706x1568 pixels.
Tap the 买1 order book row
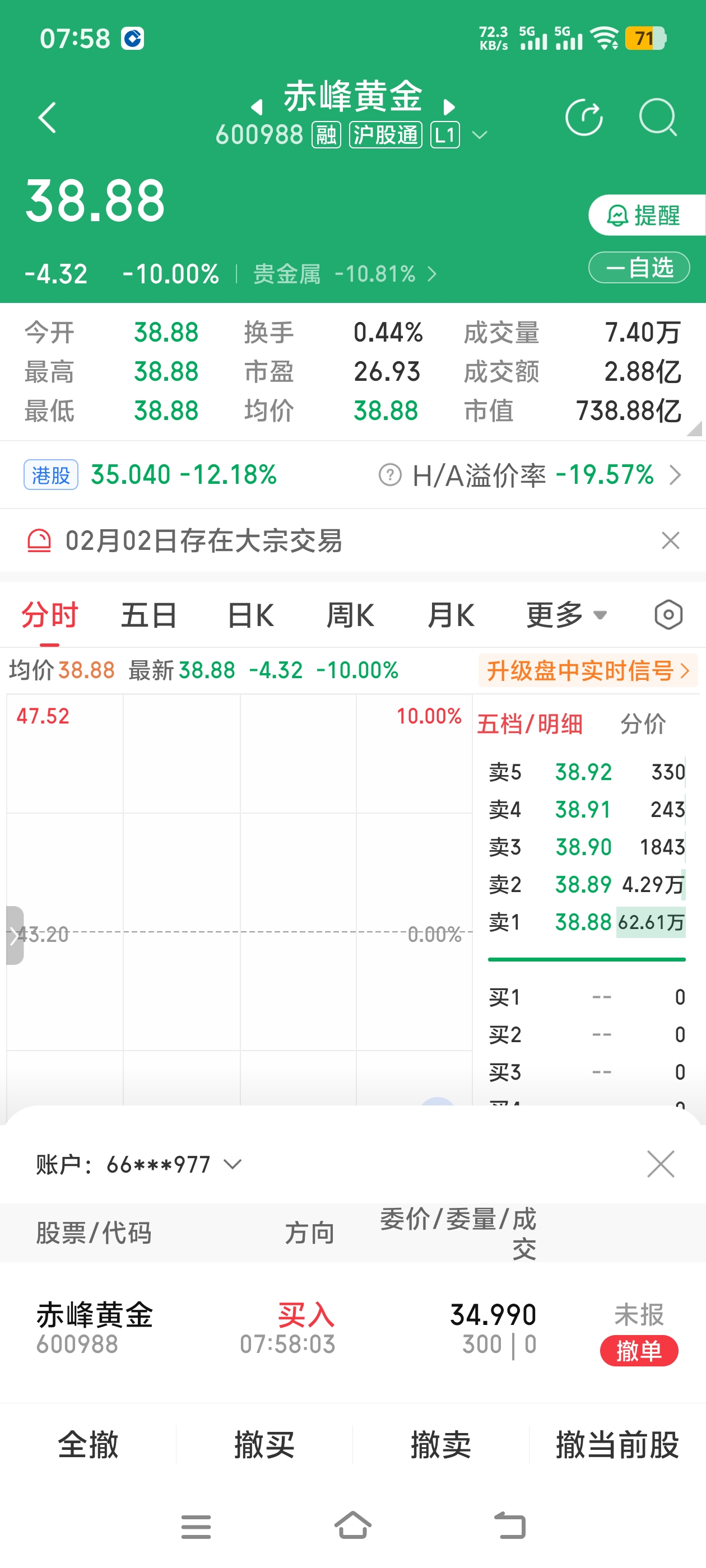tap(587, 997)
